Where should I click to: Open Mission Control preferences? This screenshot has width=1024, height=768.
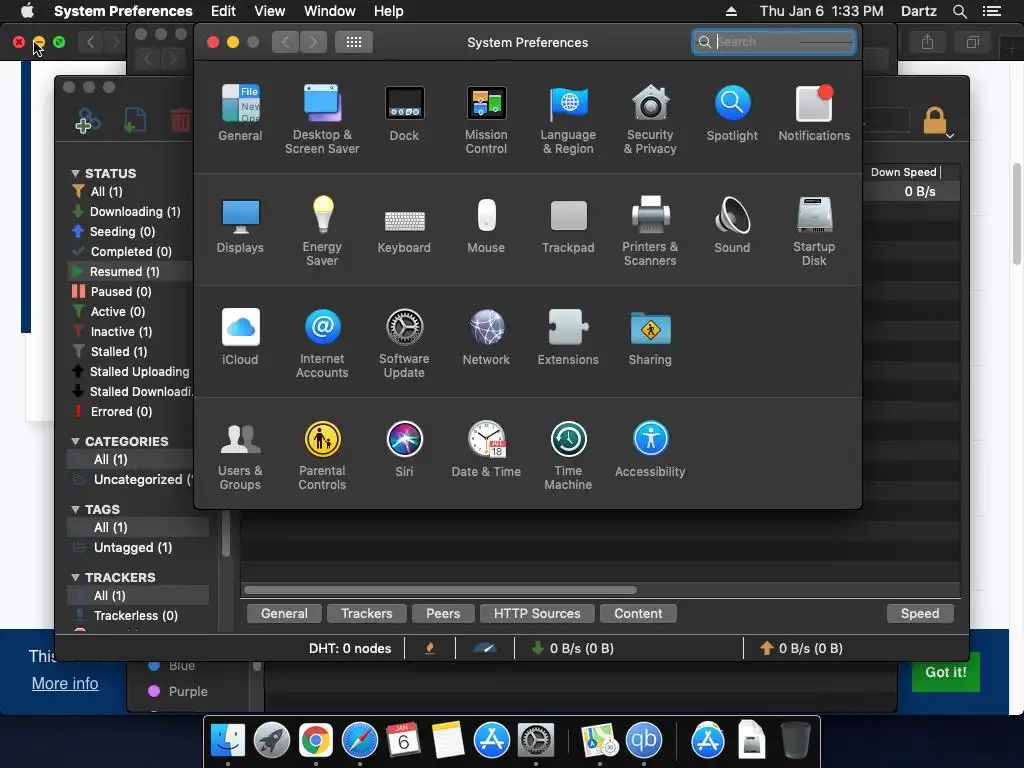point(486,120)
